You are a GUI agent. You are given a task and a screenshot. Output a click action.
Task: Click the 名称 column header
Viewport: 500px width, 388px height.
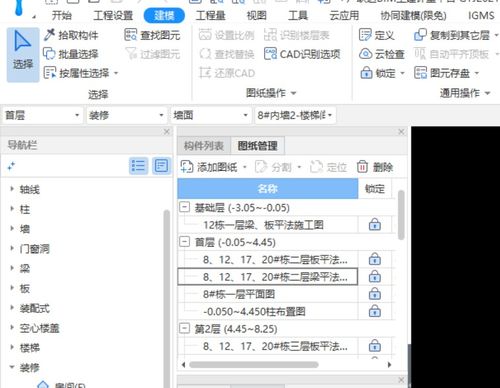pos(268,189)
